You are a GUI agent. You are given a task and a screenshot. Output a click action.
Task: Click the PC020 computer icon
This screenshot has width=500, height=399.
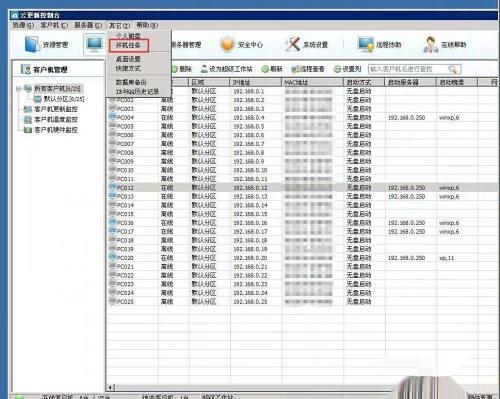pyautogui.click(x=112, y=257)
